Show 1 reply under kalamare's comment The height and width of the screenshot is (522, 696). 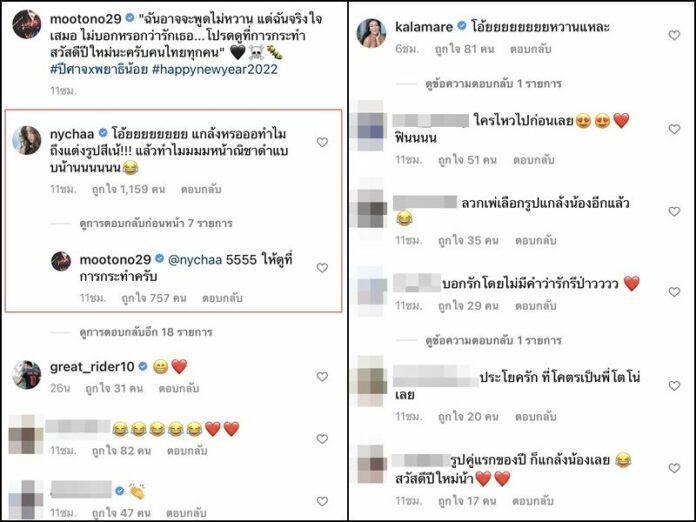click(493, 83)
